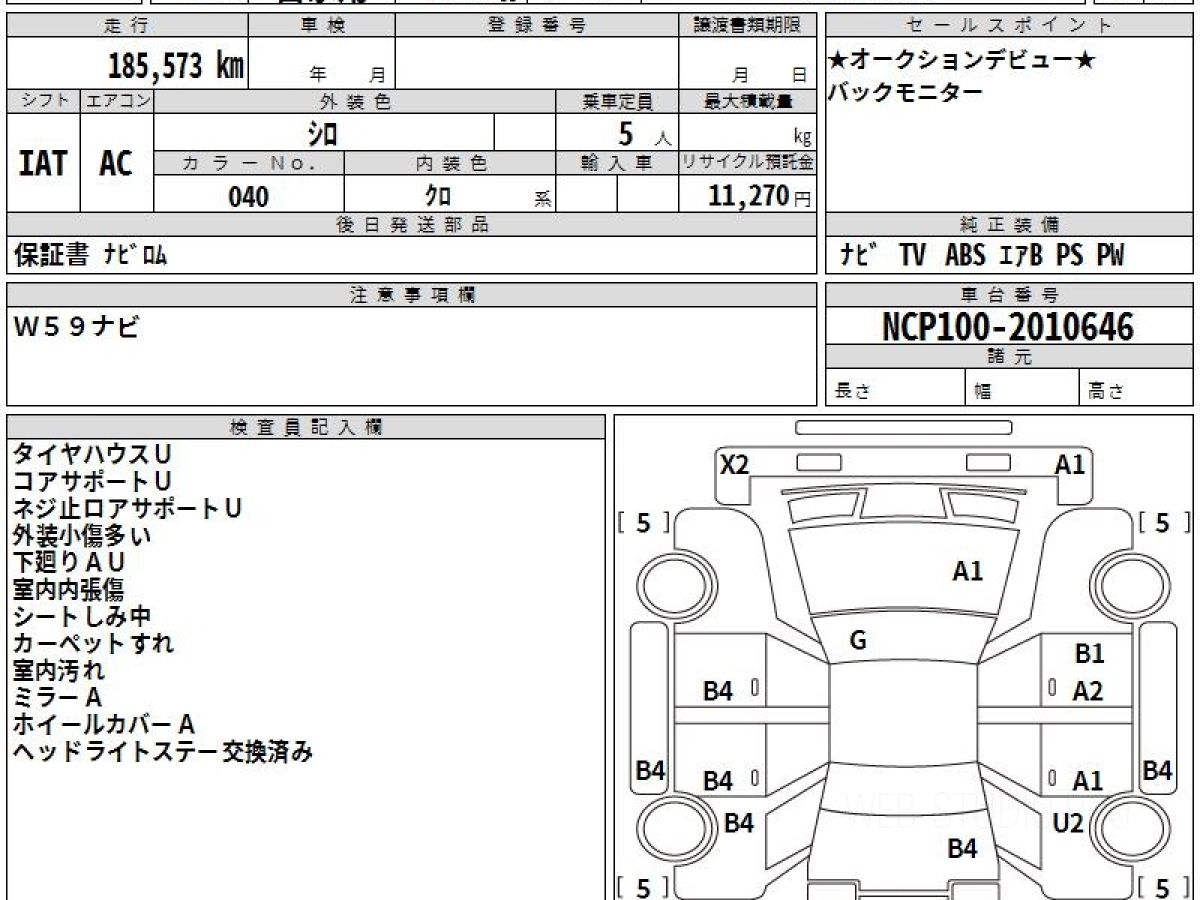Select ABS in the equipment list
This screenshot has height=900, width=1200.
coord(964,256)
